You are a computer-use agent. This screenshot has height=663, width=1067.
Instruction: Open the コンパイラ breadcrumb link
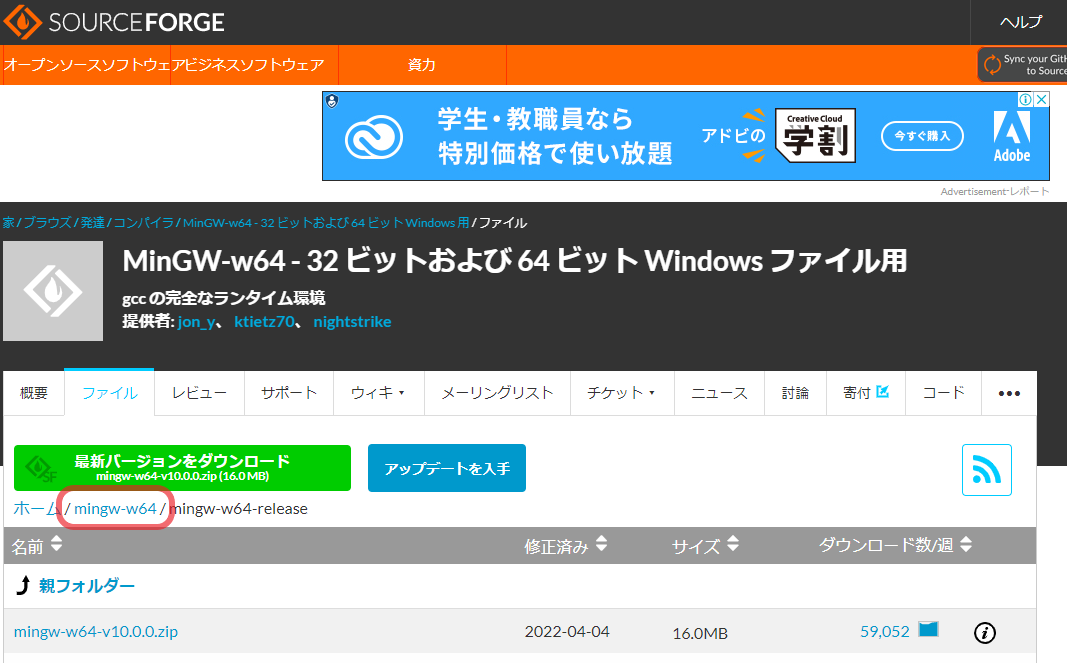click(x=143, y=223)
